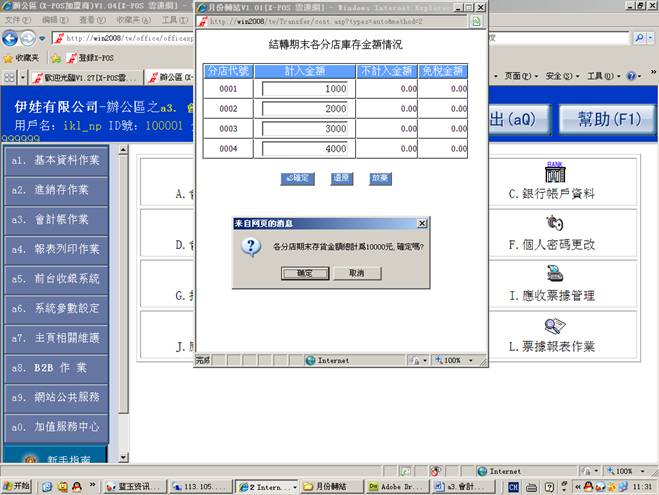Close the message dialog with X
Image resolution: width=659 pixels, height=495 pixels.
click(x=421, y=224)
